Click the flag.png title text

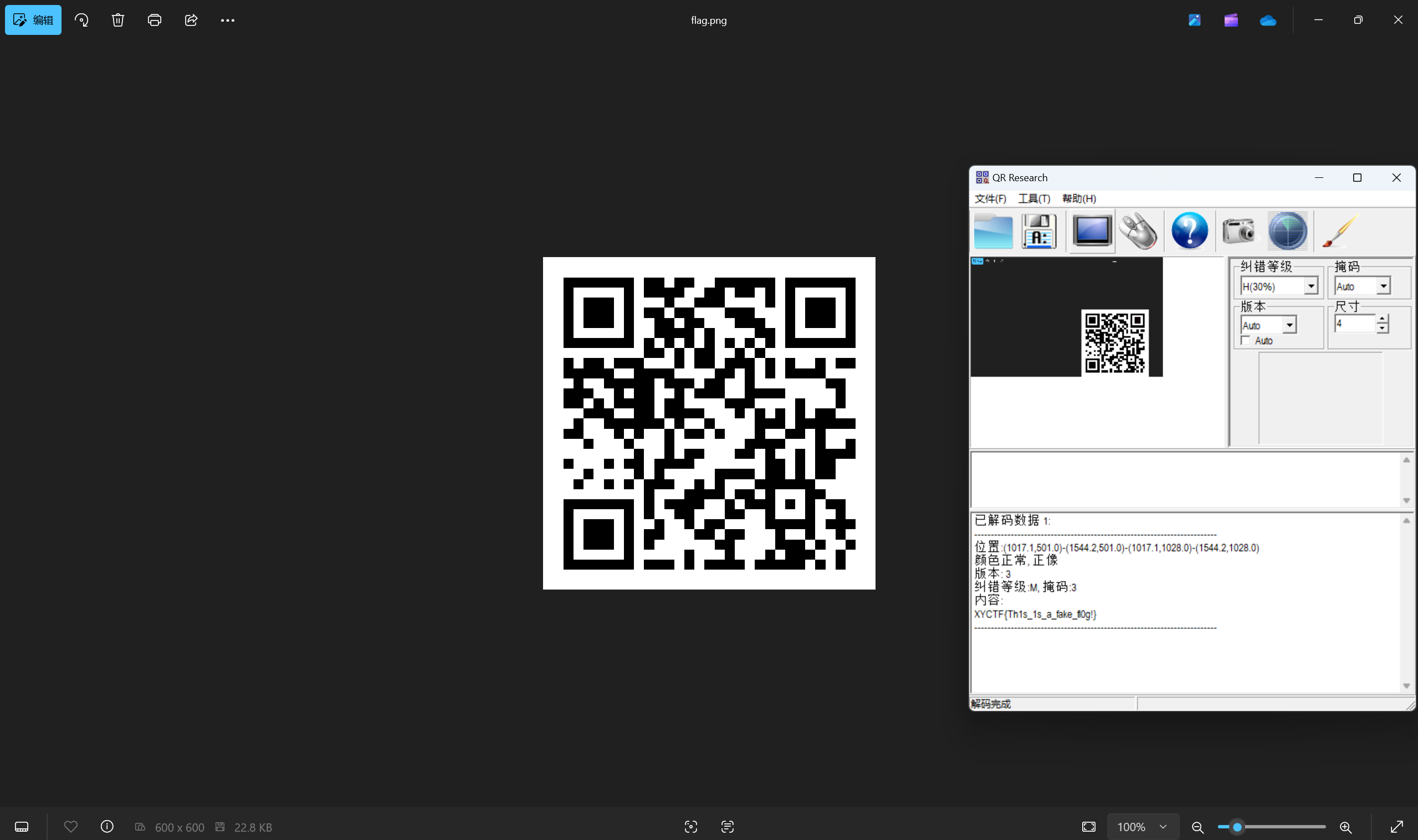coord(709,21)
